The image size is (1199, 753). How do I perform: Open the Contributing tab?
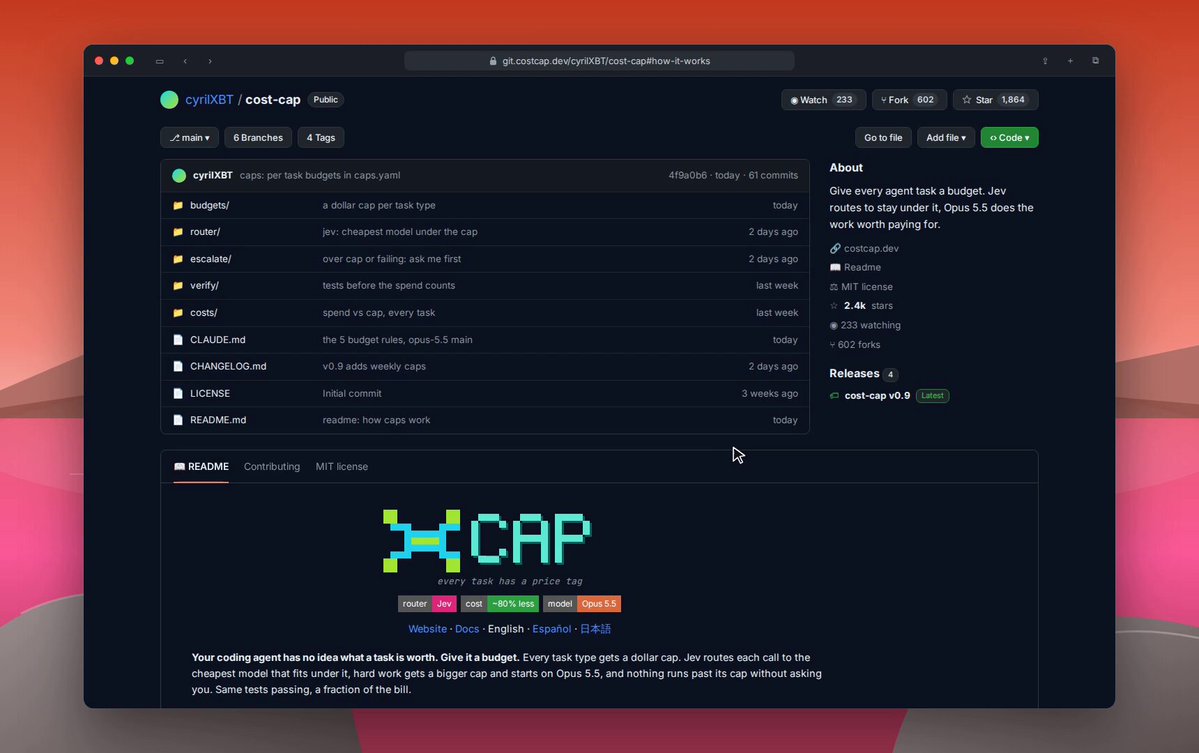[271, 466]
